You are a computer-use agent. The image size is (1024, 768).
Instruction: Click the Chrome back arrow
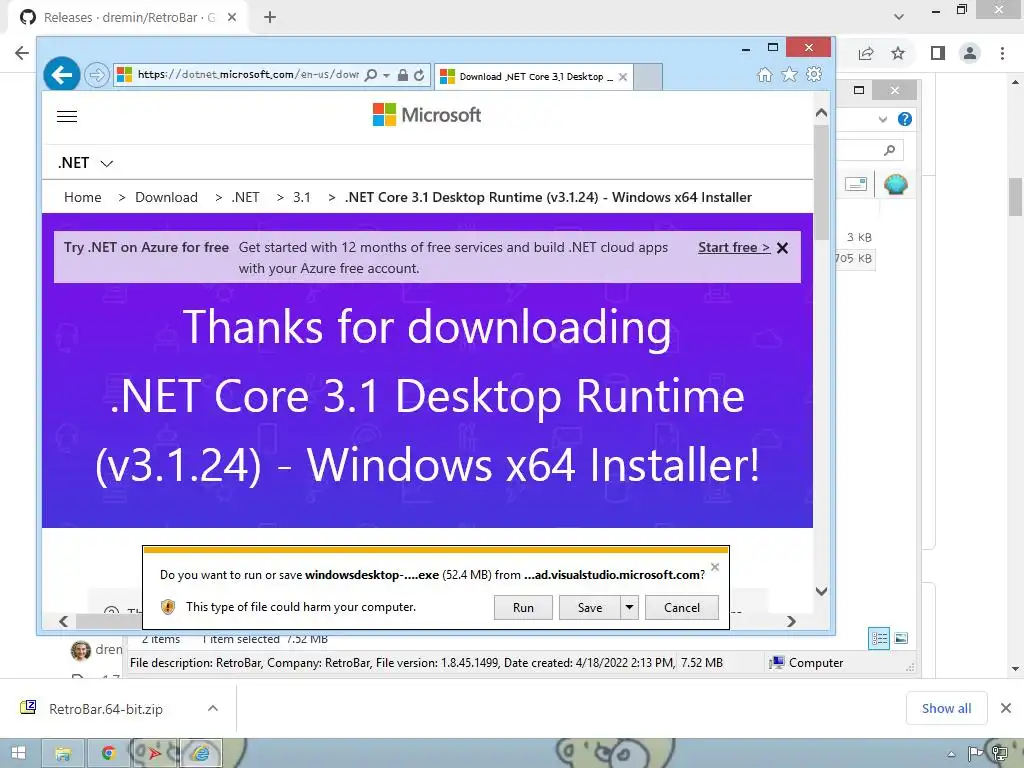pyautogui.click(x=22, y=53)
